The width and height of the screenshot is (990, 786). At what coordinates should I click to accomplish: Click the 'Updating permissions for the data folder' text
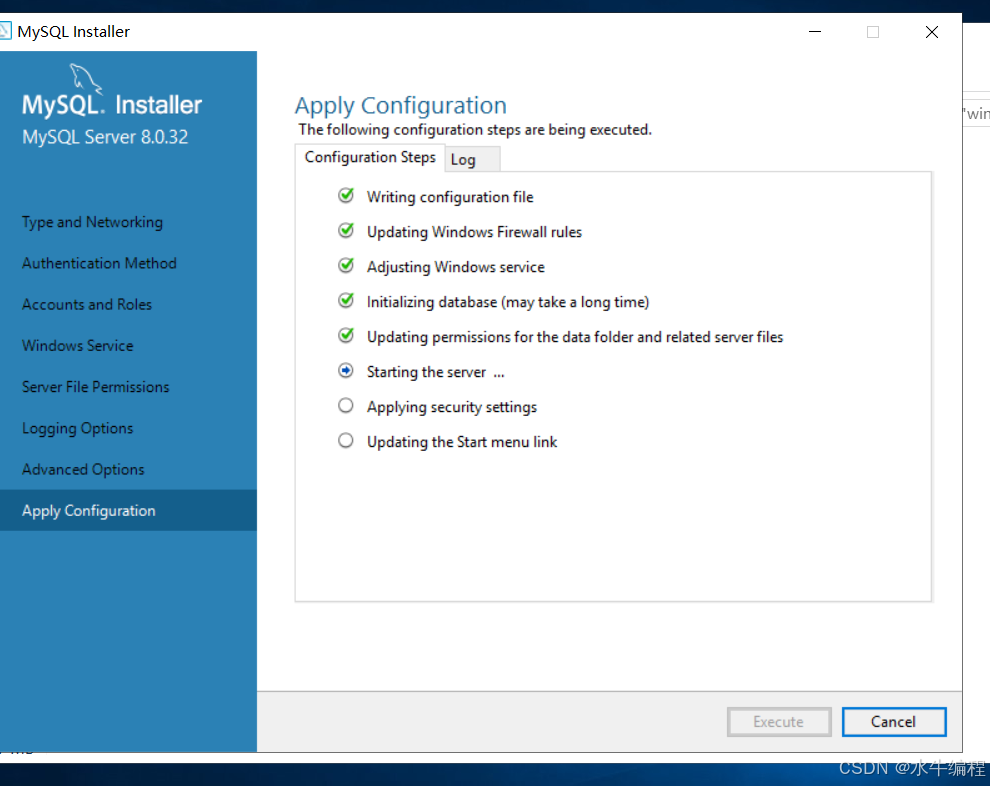pyautogui.click(x=575, y=337)
